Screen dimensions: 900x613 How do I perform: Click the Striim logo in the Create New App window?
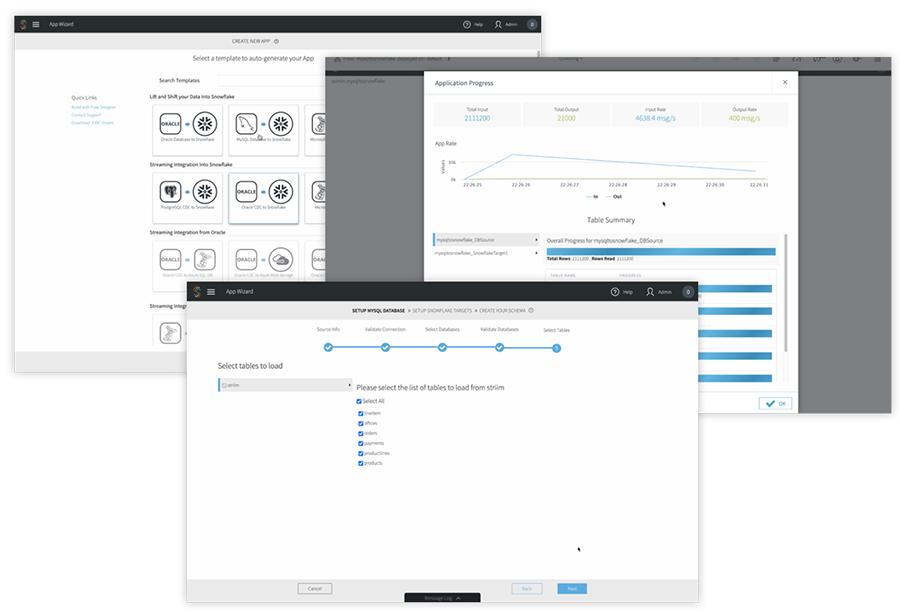[x=23, y=24]
